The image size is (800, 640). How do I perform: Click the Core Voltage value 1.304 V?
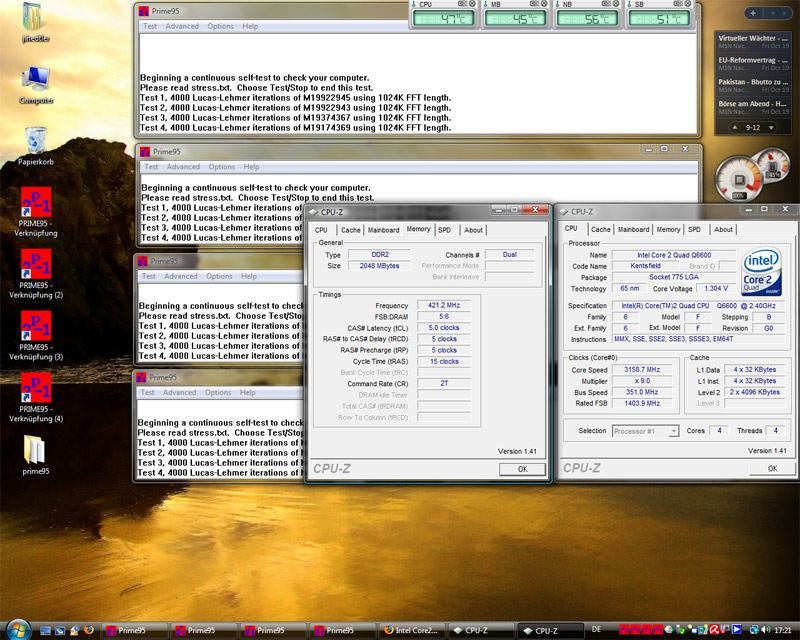click(x=716, y=288)
